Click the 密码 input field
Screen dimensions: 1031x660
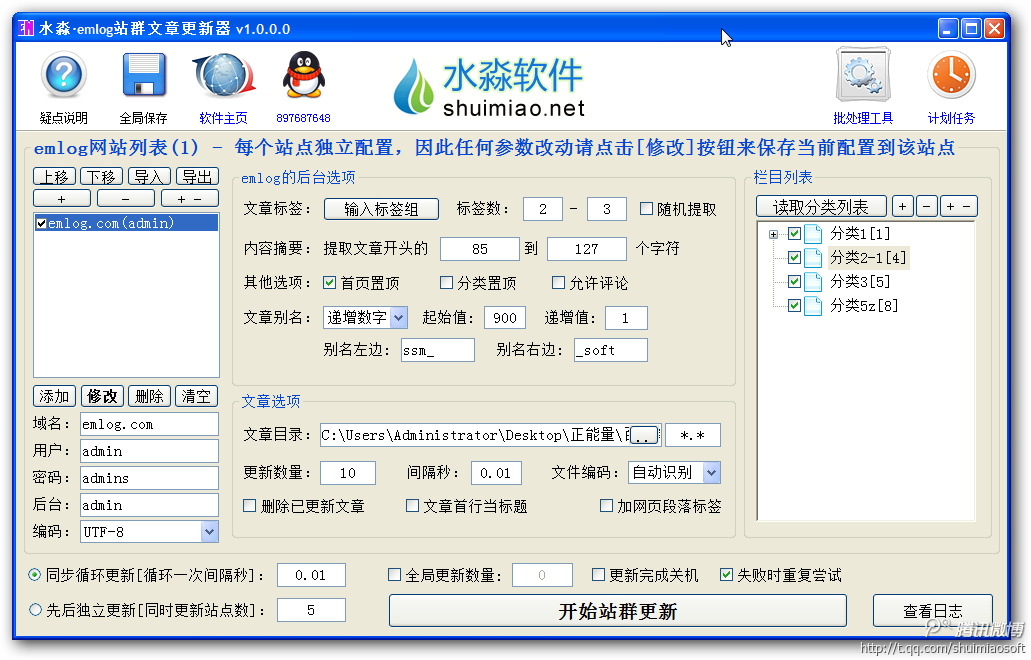149,479
